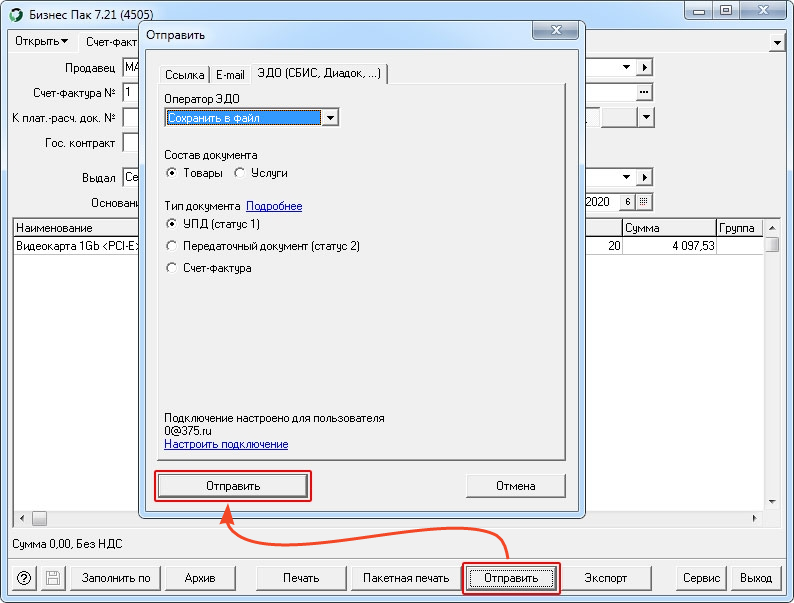The image size is (794, 603).
Task: Select the Услуги radio button
Action: click(240, 173)
